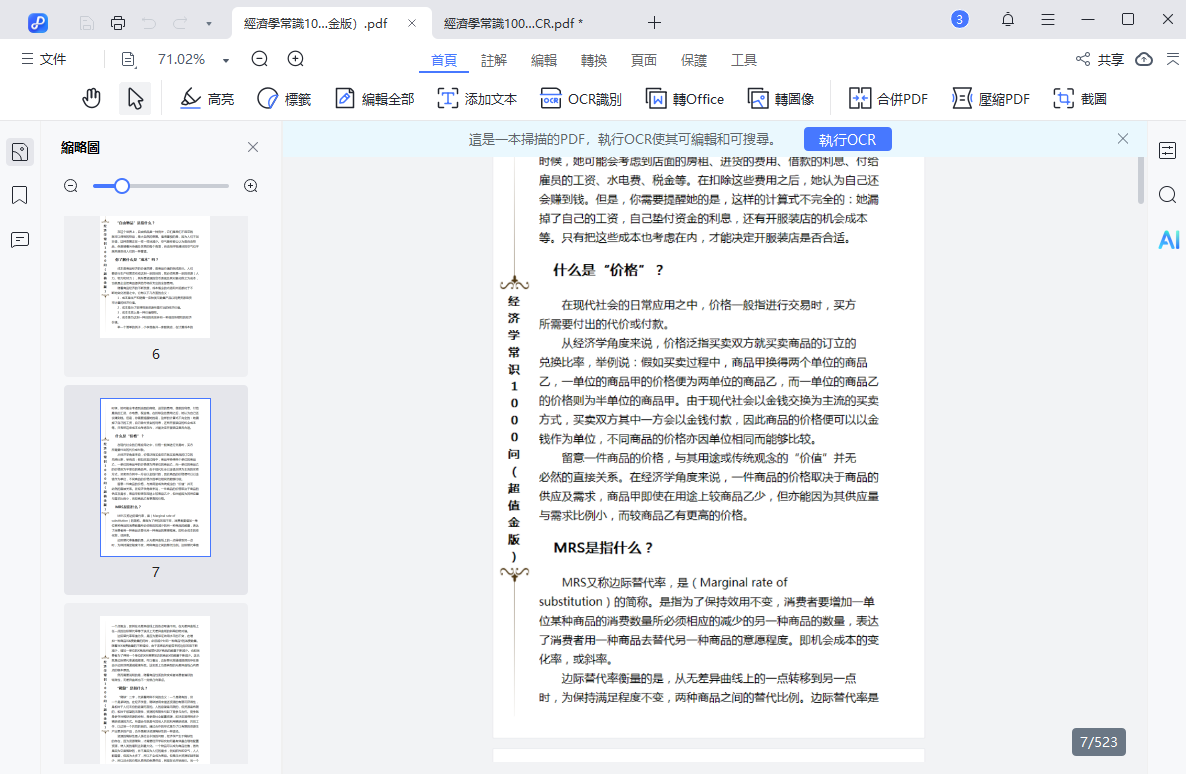Switch to the 經濟學常識100...CR.pdf tab
Image resolution: width=1186 pixels, height=774 pixels.
pyautogui.click(x=513, y=23)
